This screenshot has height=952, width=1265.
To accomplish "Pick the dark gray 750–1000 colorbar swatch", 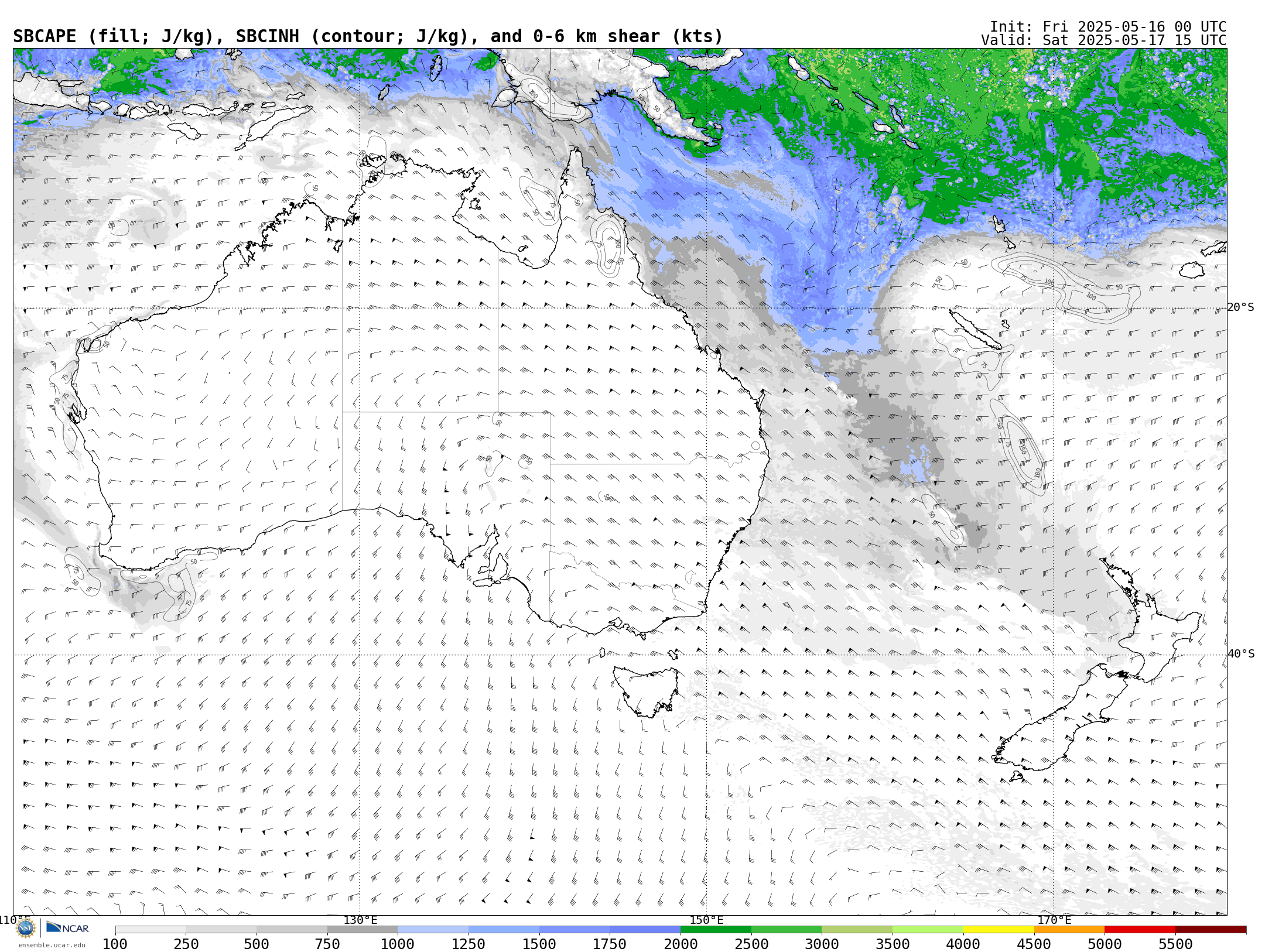I will [363, 930].
